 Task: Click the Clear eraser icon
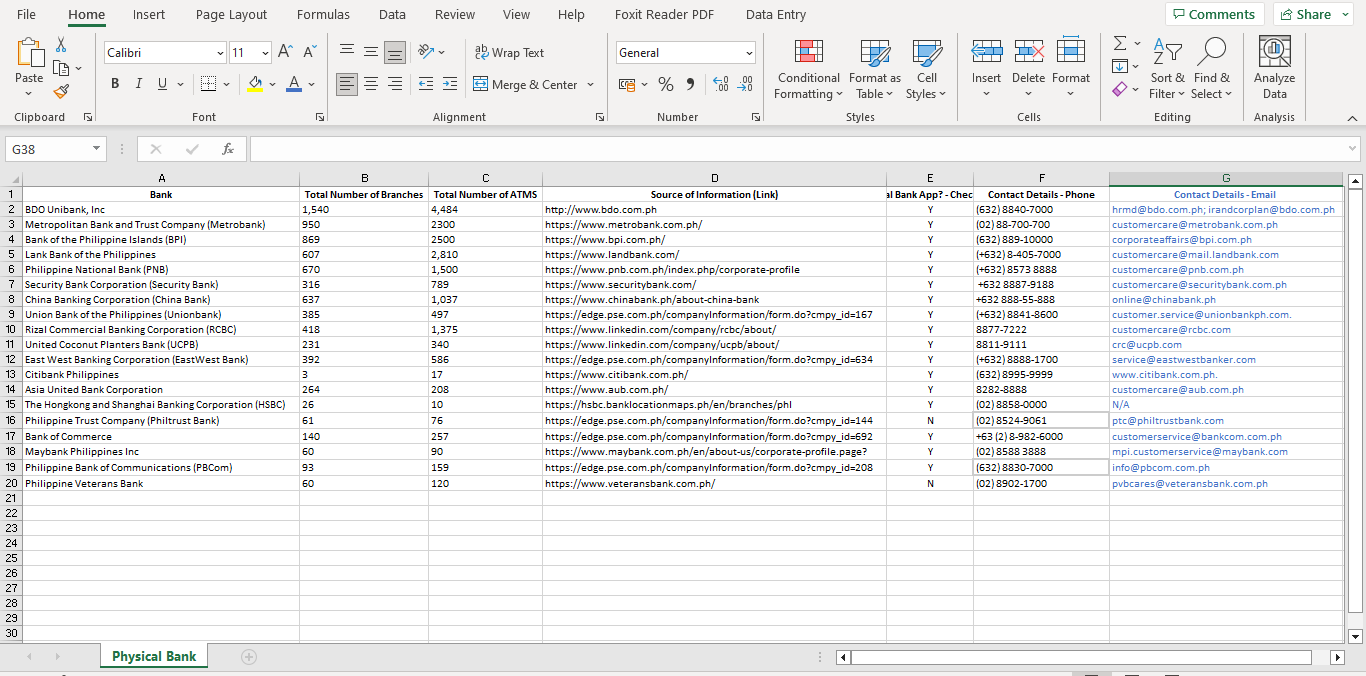click(x=1120, y=89)
